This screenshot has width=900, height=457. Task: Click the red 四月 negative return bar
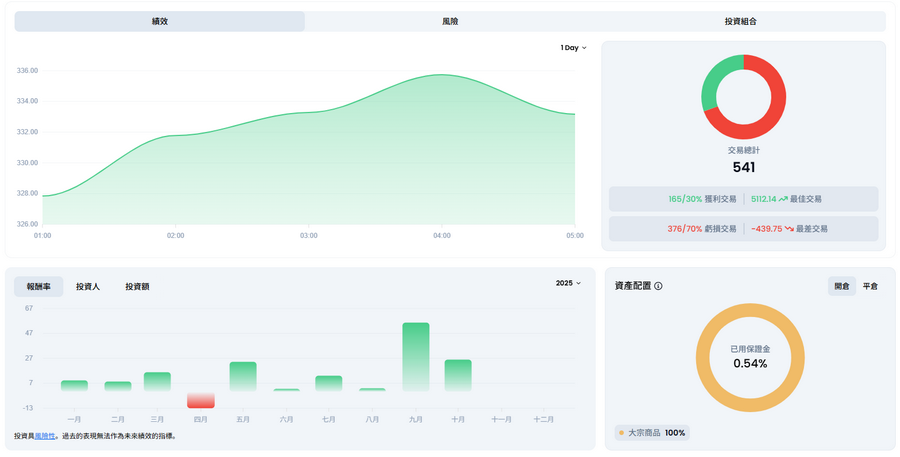click(x=200, y=400)
